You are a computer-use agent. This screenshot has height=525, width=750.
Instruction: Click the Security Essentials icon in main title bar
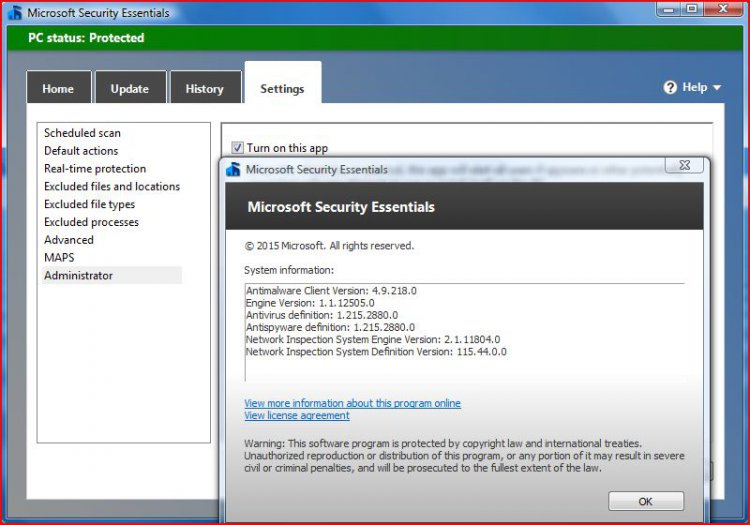[15, 12]
